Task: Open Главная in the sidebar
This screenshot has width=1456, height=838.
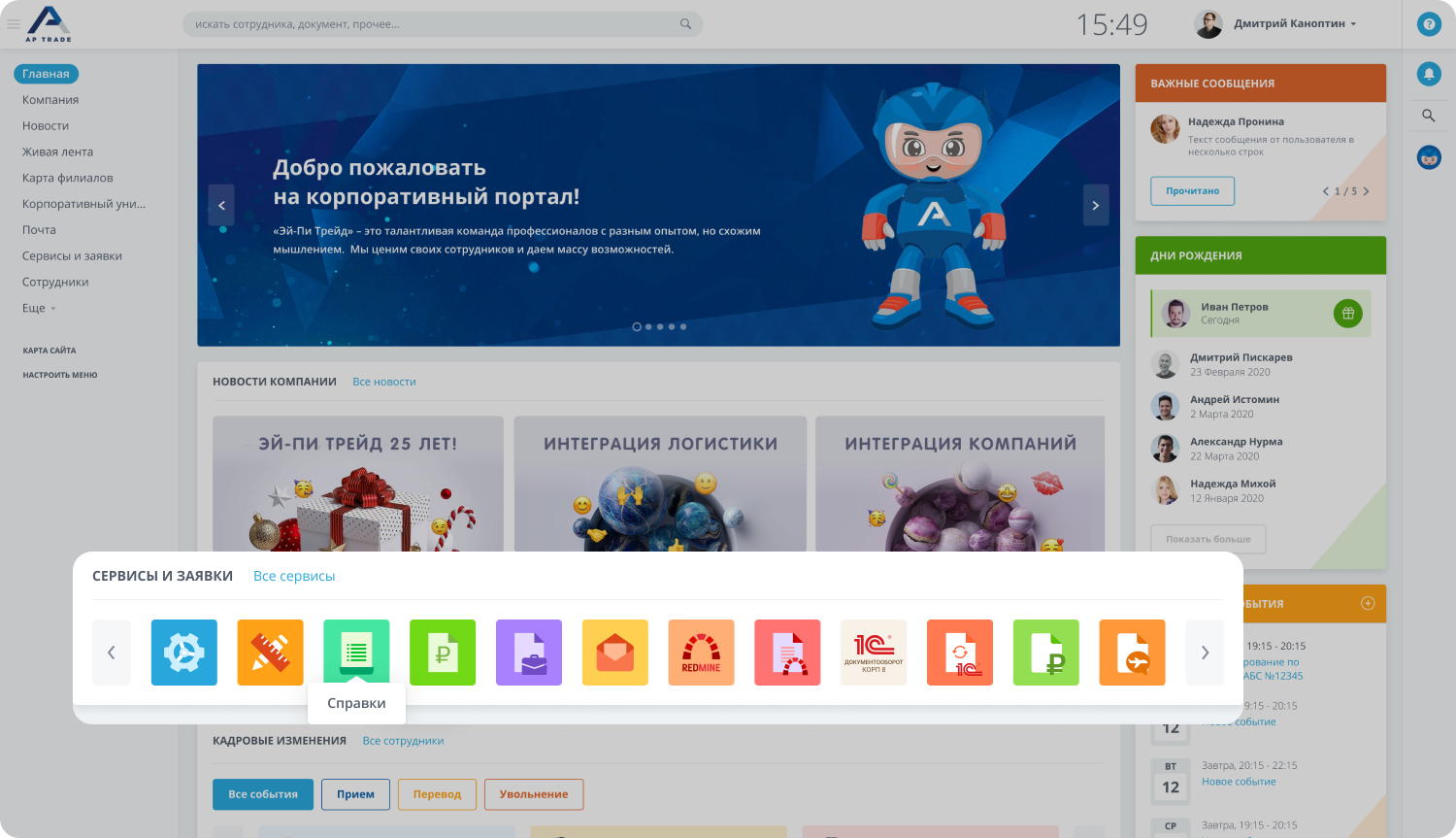Action: point(46,74)
